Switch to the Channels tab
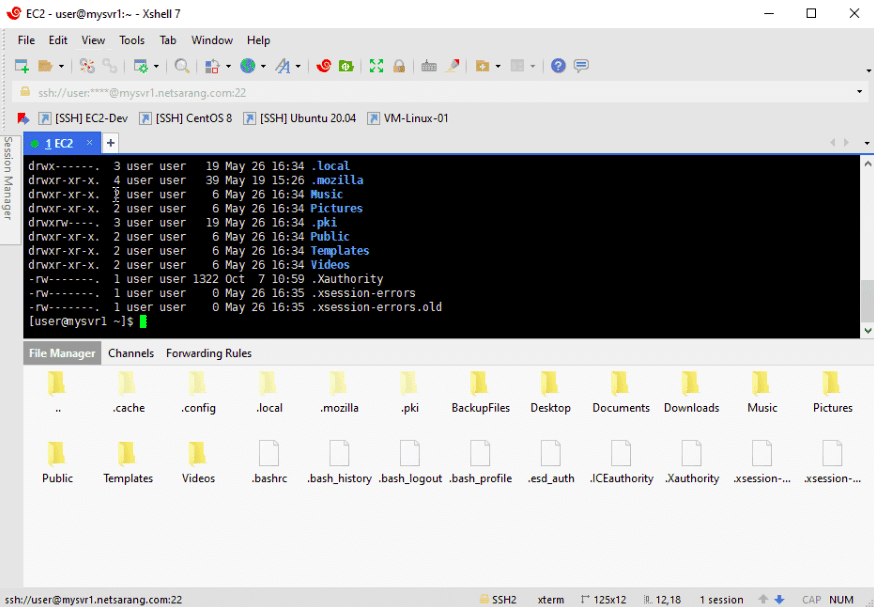Viewport: 874px width, 607px height. (131, 353)
